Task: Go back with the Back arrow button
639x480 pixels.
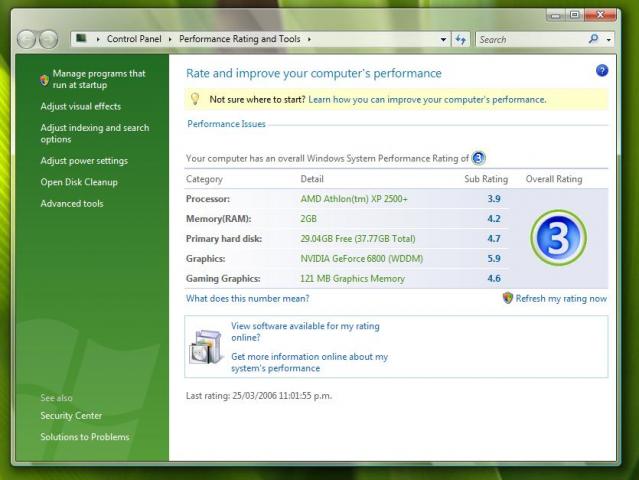Action: coord(26,40)
